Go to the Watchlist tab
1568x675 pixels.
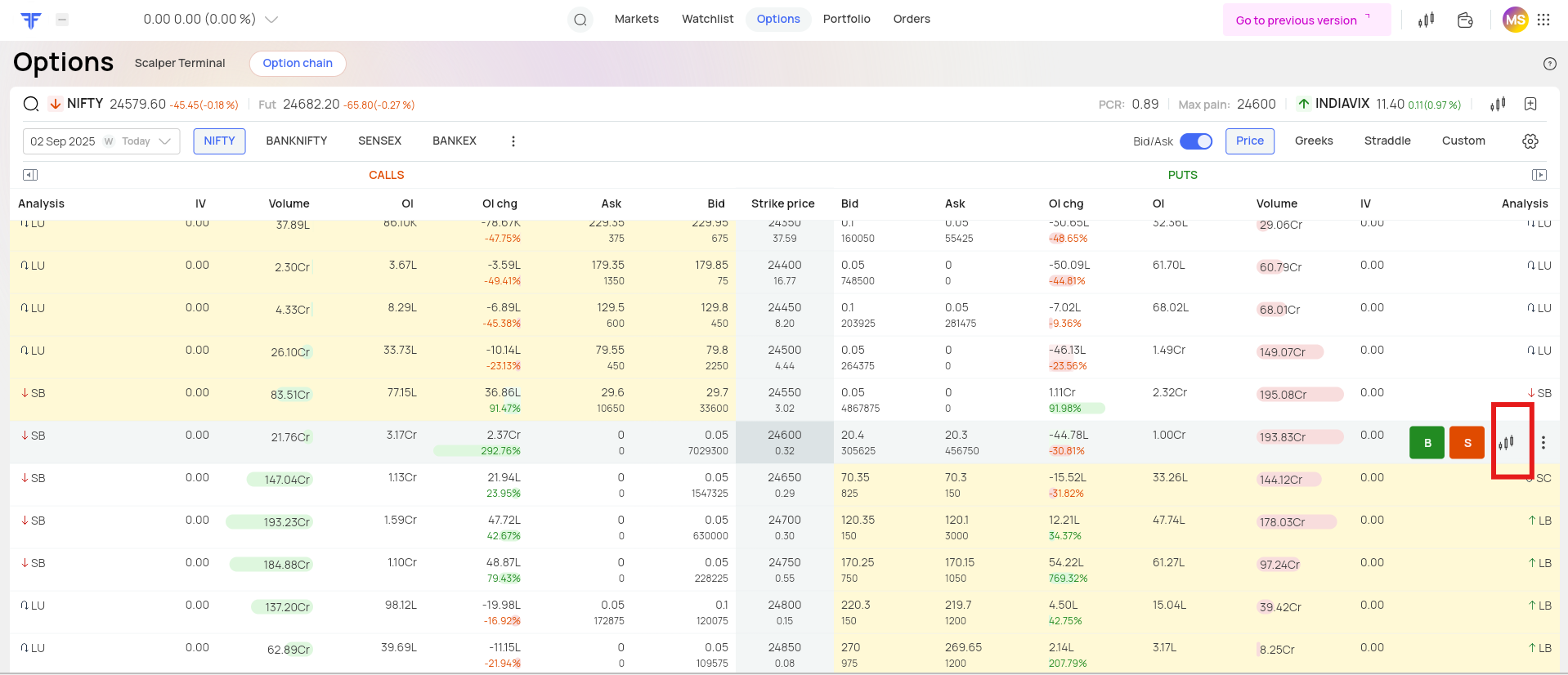[707, 20]
